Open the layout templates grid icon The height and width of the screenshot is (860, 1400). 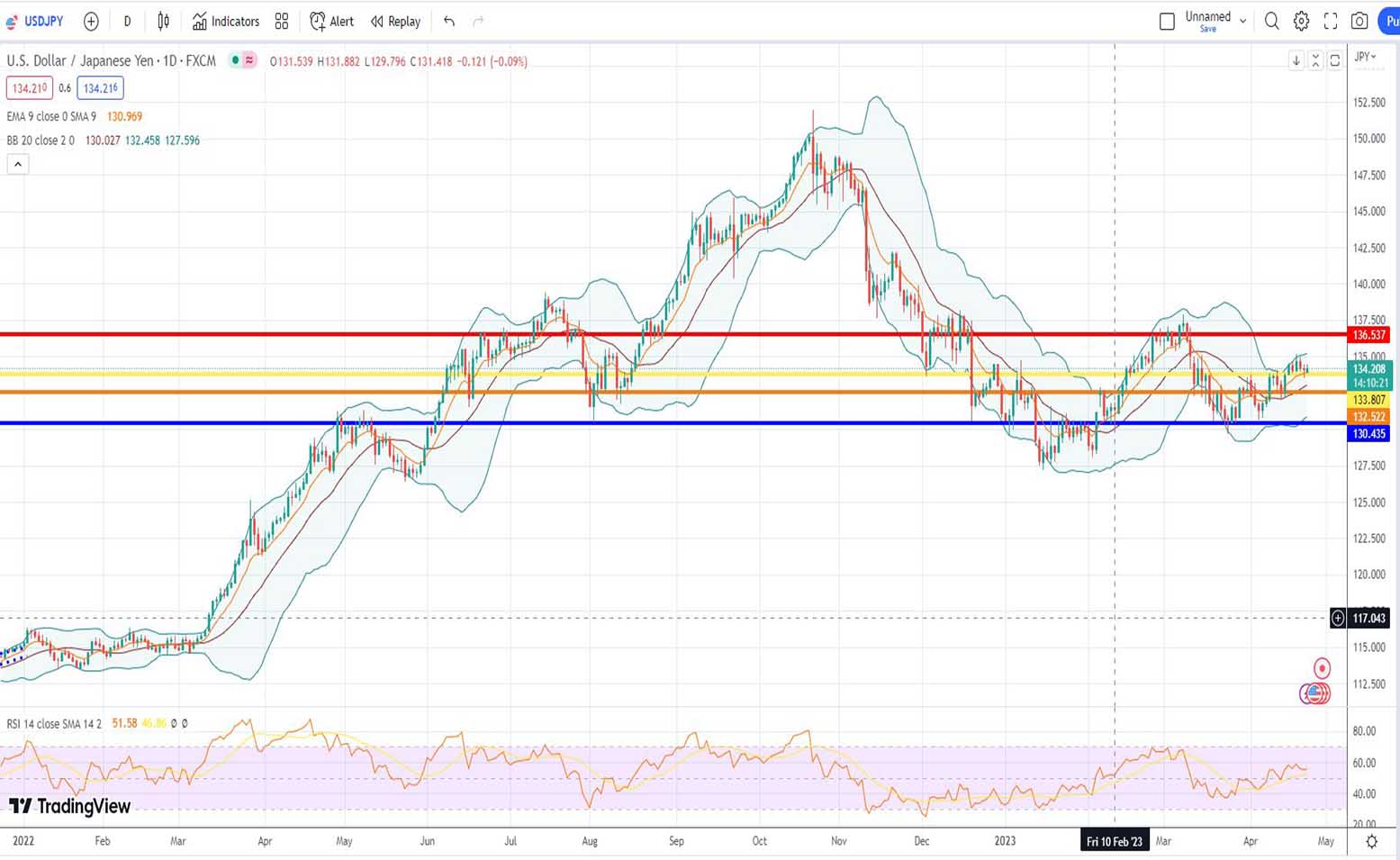pos(282,21)
